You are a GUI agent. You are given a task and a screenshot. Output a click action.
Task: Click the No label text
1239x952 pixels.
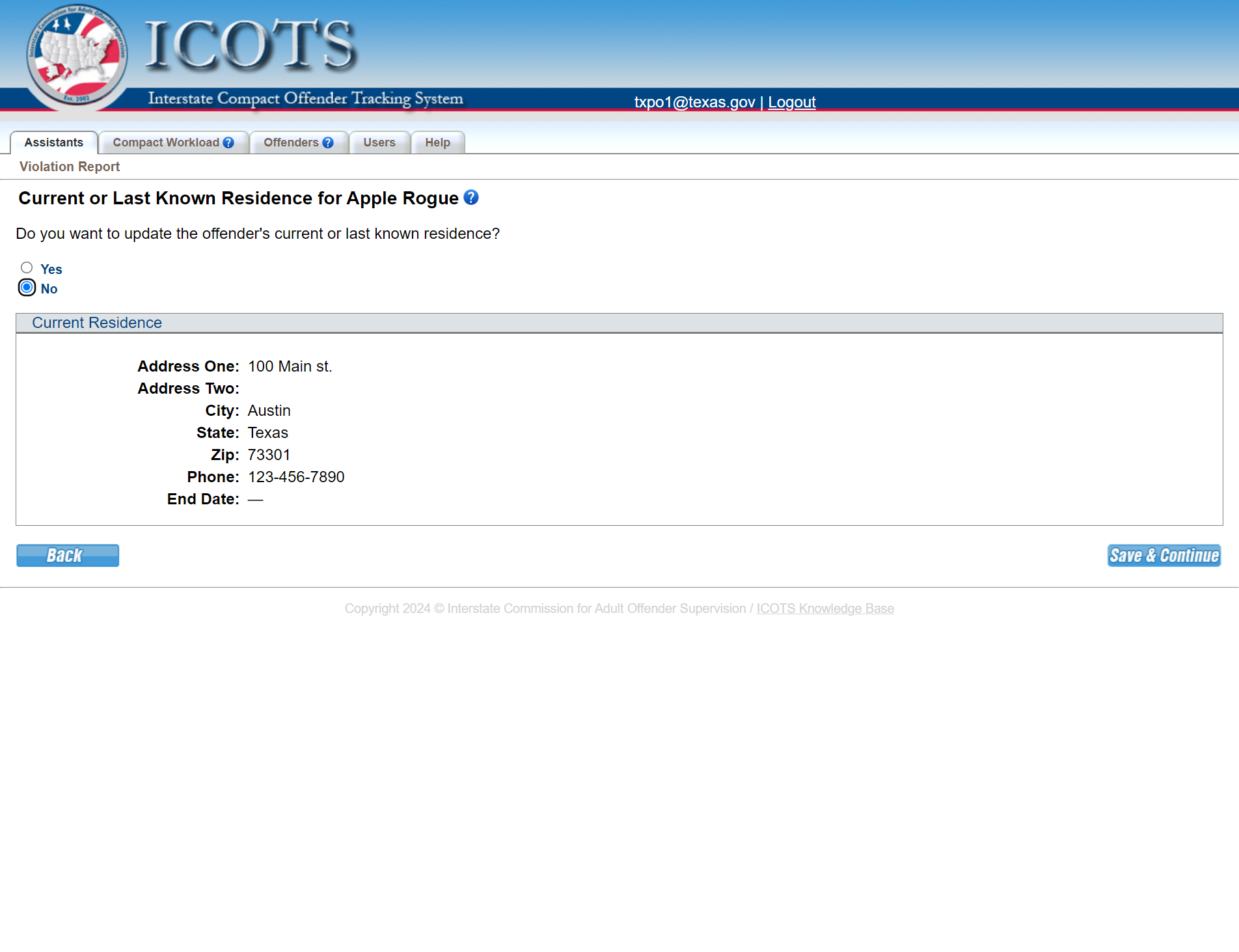click(x=49, y=289)
